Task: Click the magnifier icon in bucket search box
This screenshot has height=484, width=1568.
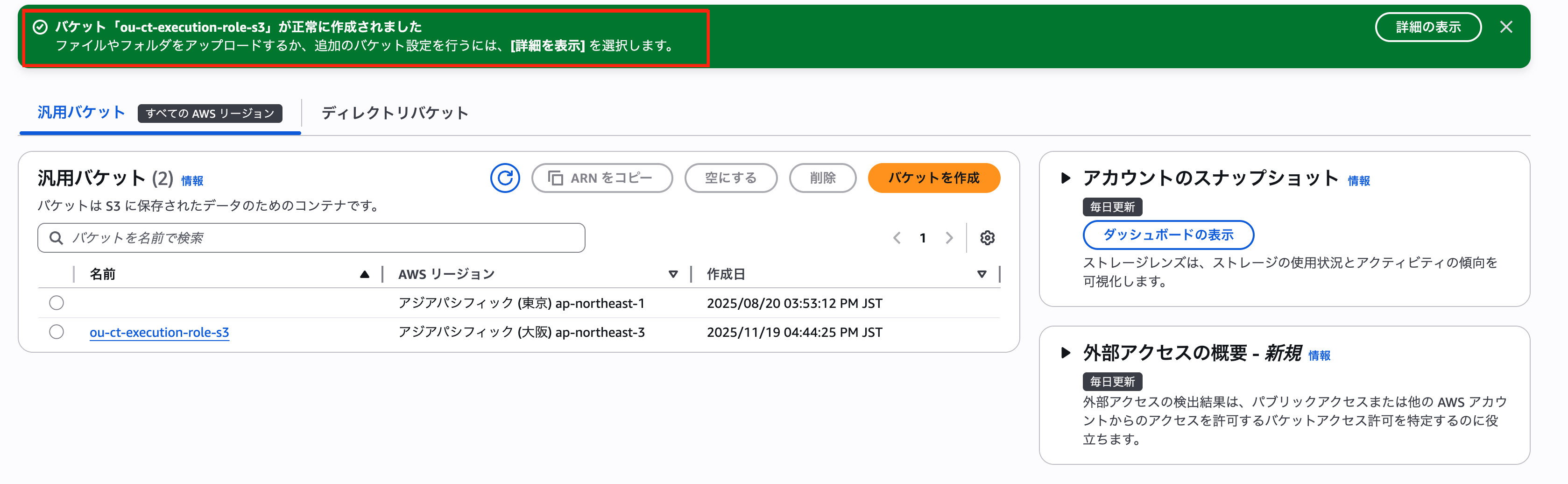Action: 57,237
